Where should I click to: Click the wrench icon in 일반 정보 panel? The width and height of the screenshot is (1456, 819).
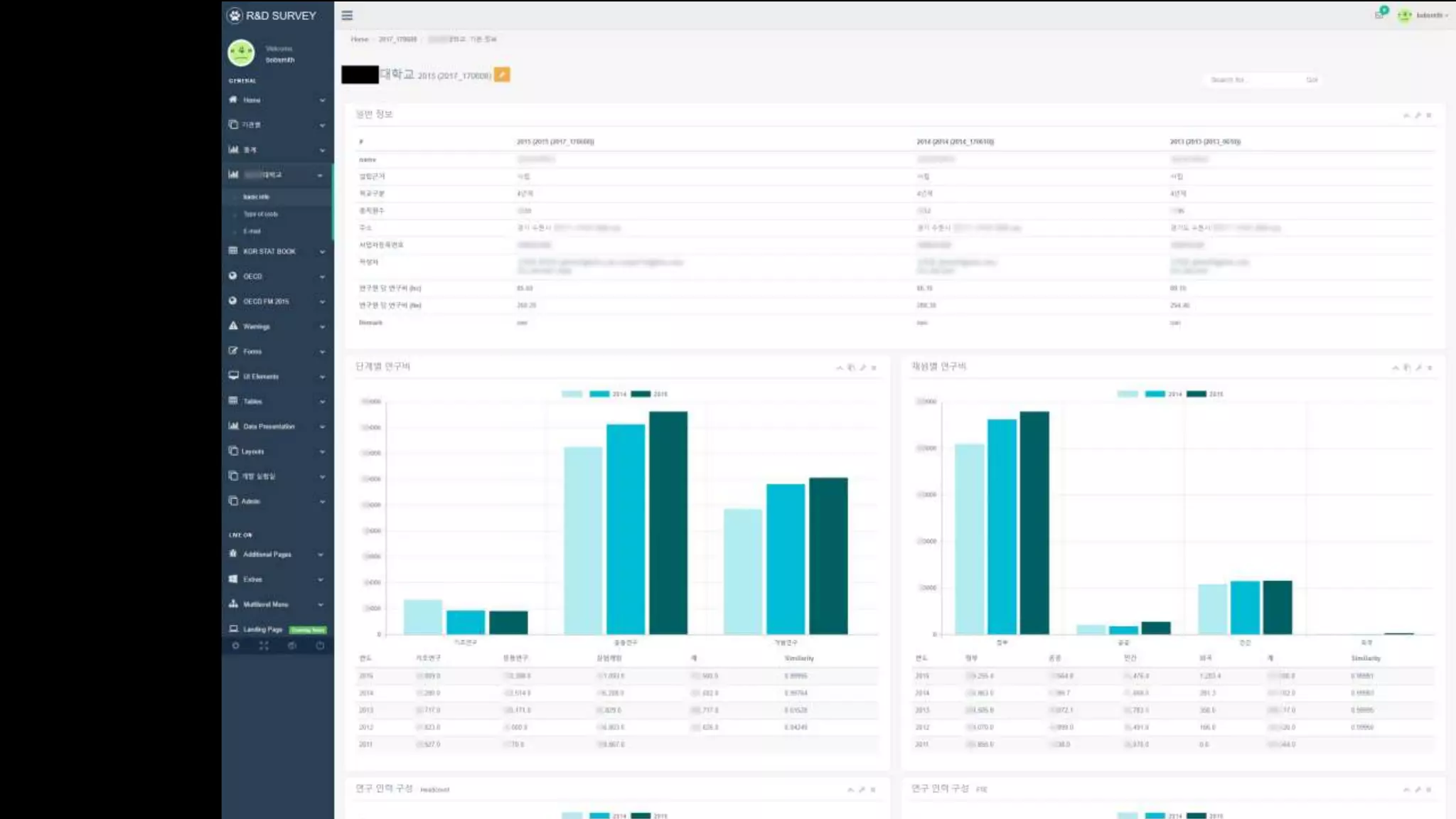pos(1418,115)
